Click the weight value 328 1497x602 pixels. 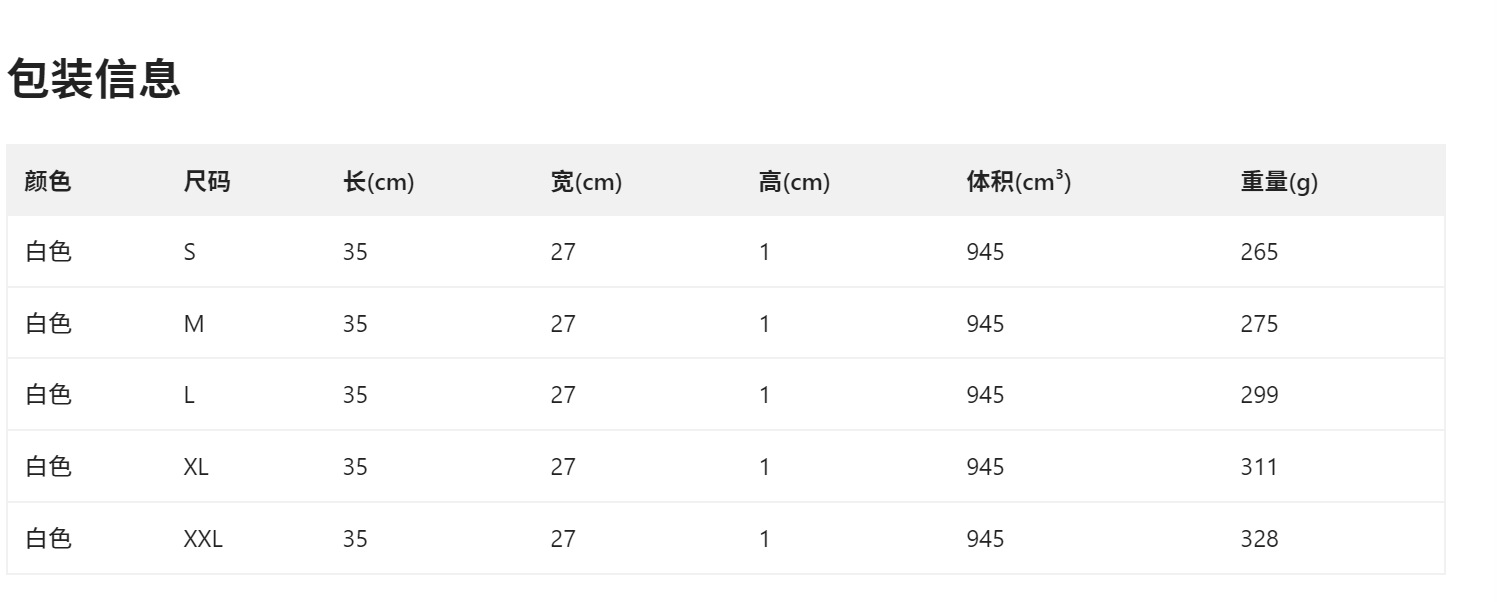tap(1259, 539)
